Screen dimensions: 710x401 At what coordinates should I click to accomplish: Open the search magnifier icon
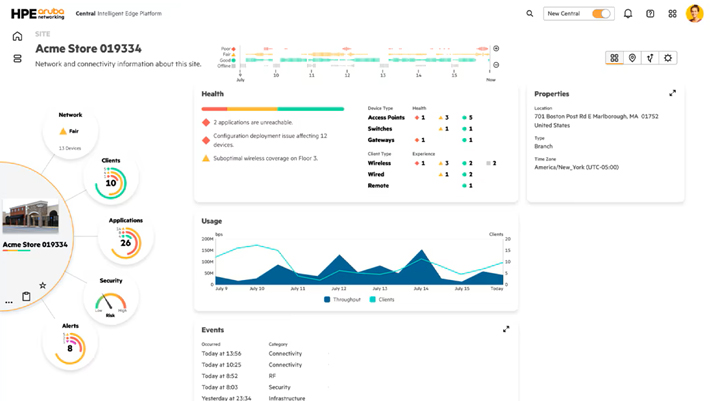(x=529, y=14)
